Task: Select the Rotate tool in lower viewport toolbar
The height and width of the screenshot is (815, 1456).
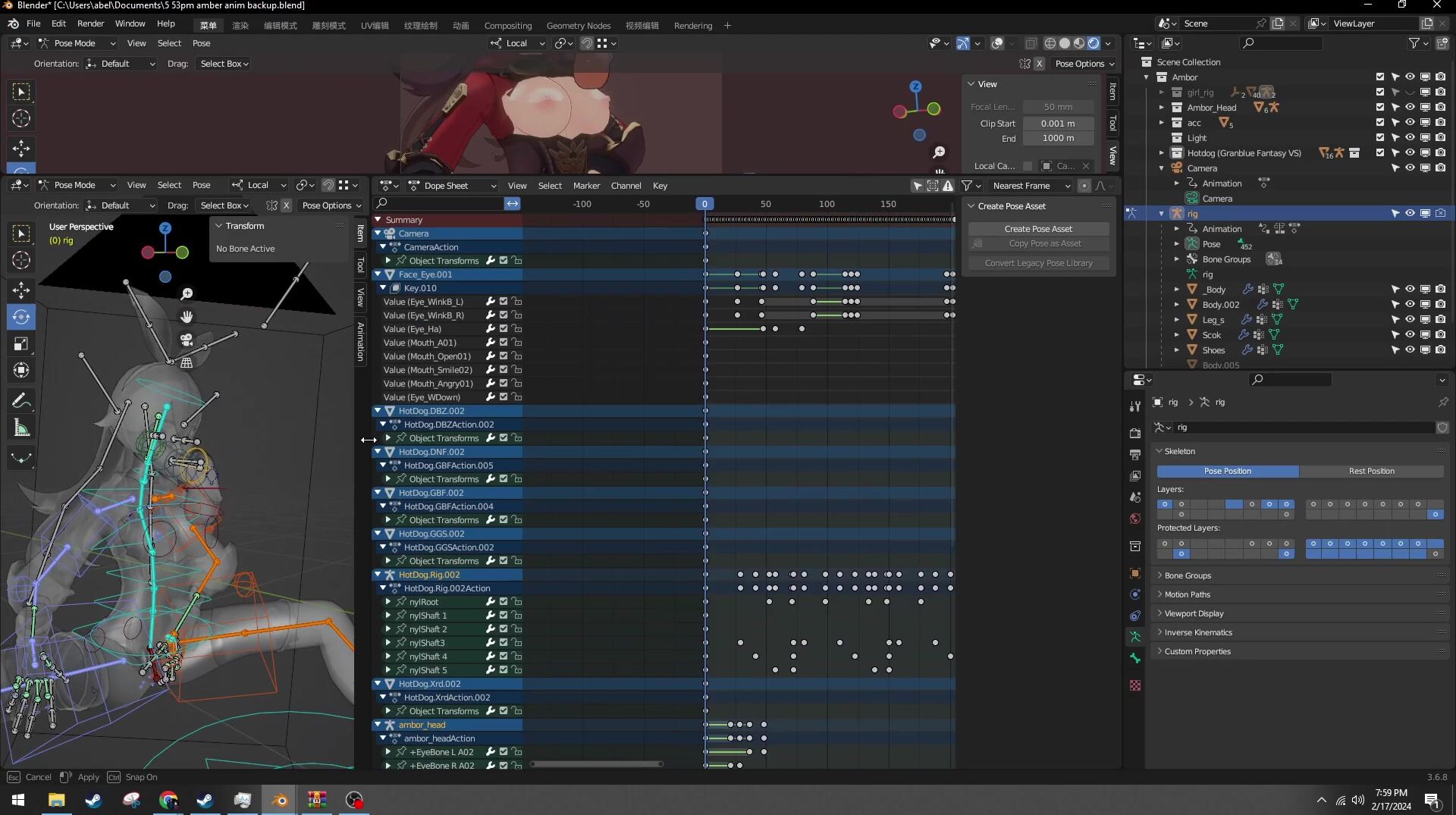Action: tap(21, 317)
